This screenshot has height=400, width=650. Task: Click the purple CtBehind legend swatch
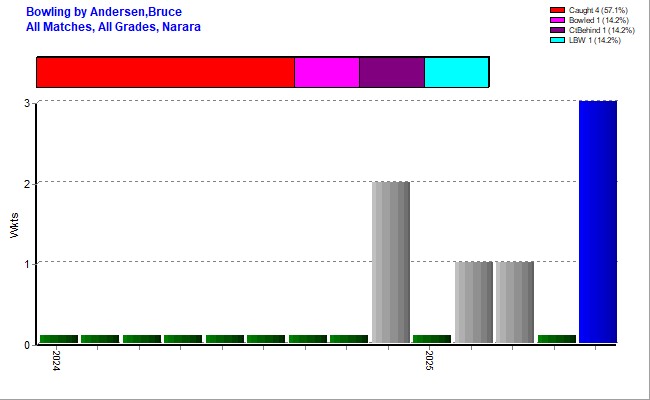coord(557,30)
